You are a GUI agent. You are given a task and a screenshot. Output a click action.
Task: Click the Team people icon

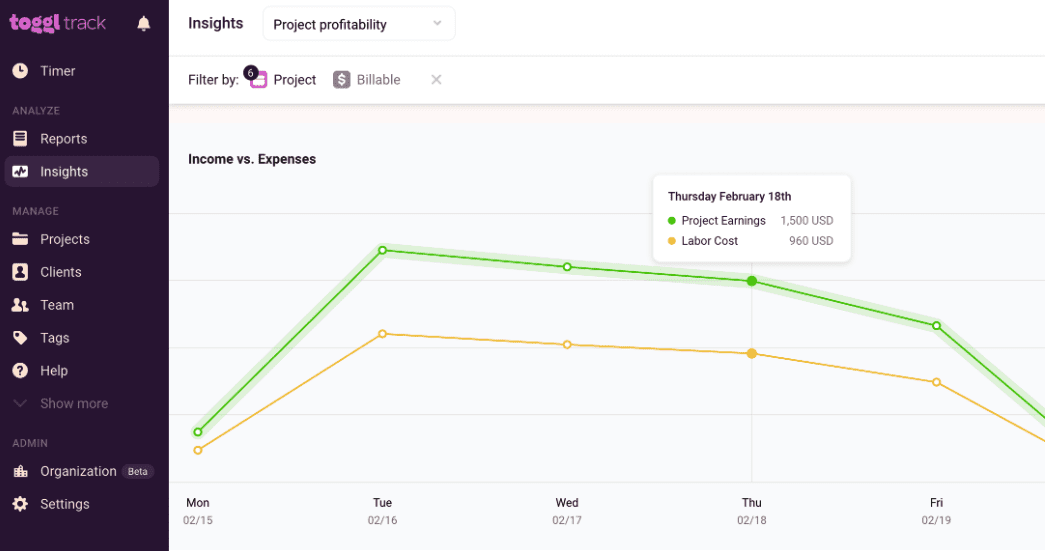[x=20, y=305]
